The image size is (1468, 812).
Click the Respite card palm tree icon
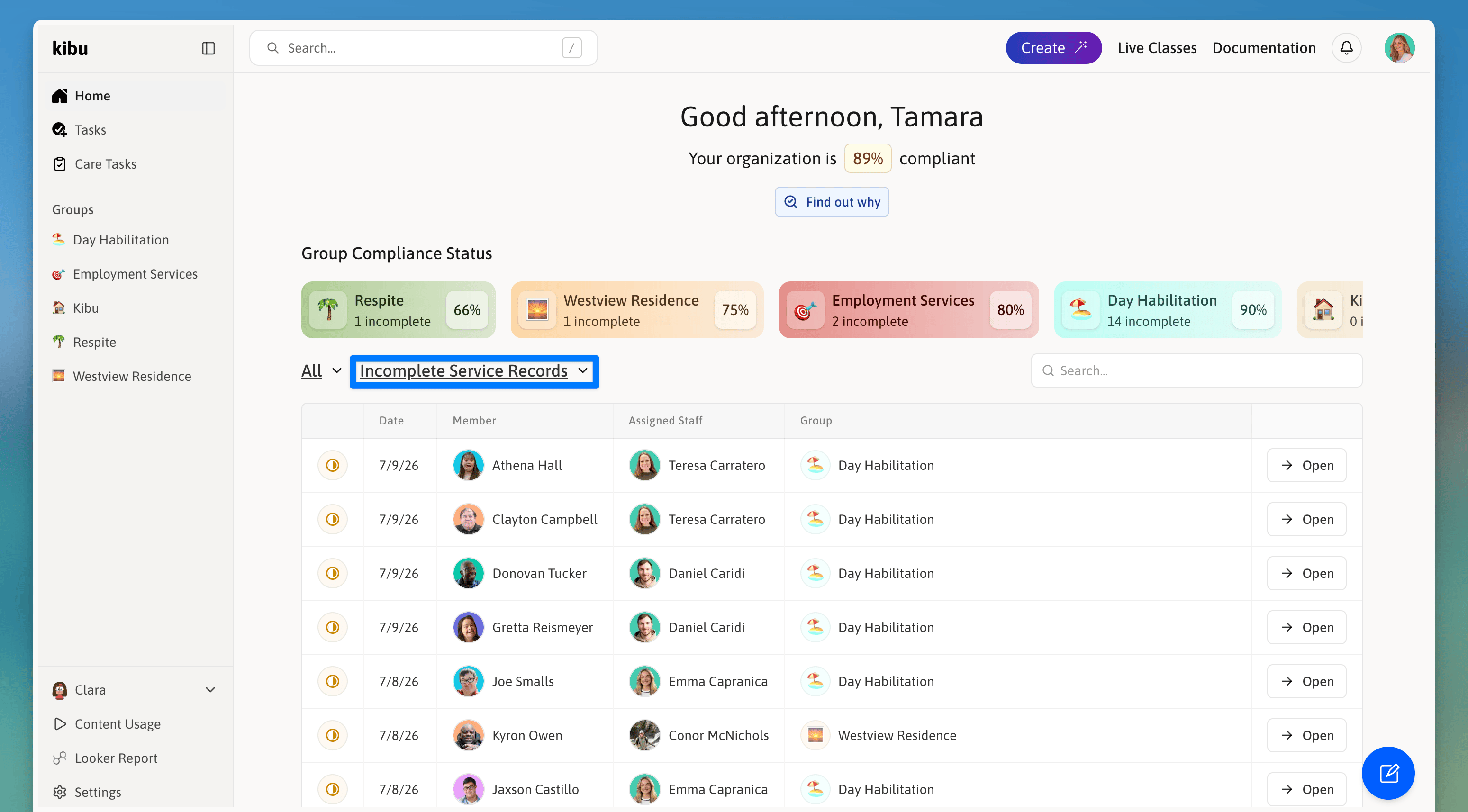(328, 310)
